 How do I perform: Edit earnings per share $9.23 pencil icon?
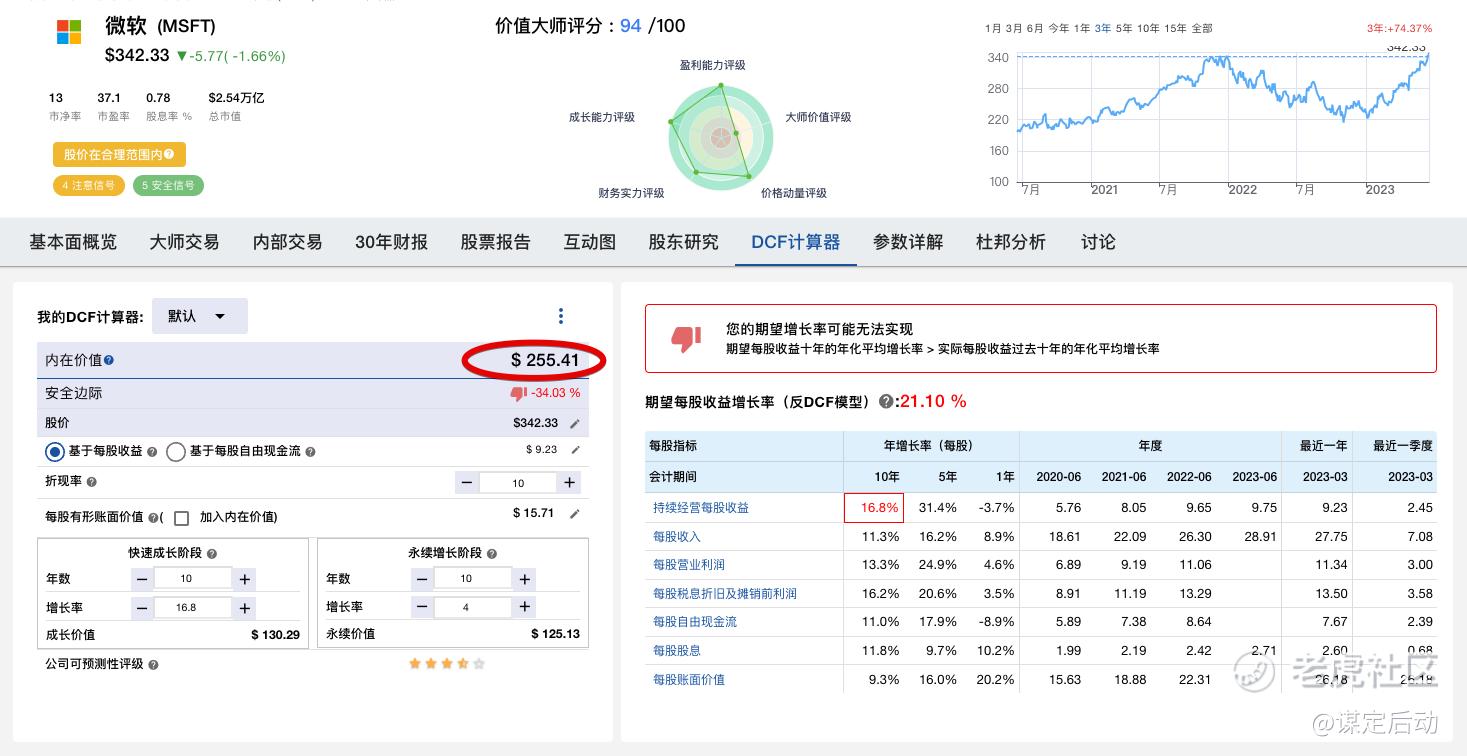tap(574, 450)
